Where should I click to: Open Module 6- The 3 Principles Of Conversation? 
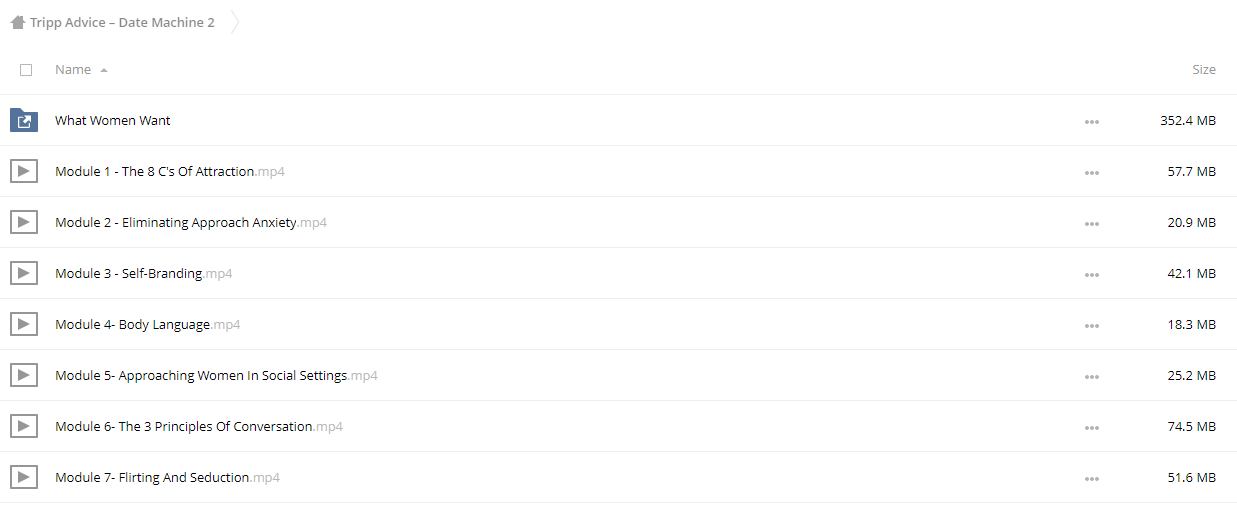coord(199,426)
